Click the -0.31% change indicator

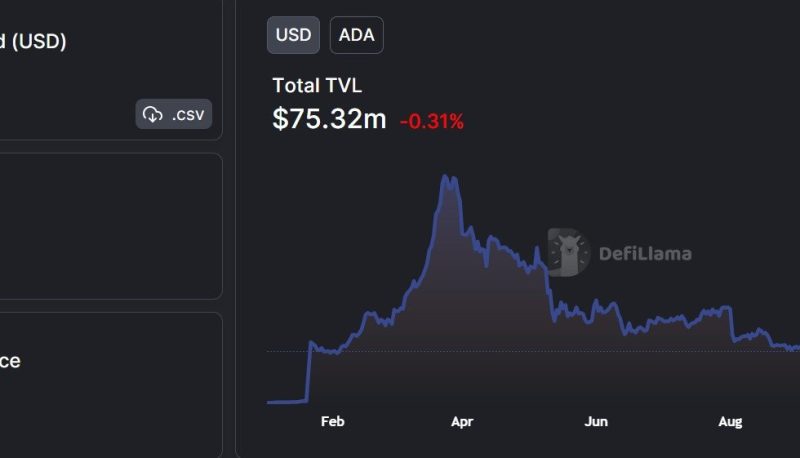point(432,121)
